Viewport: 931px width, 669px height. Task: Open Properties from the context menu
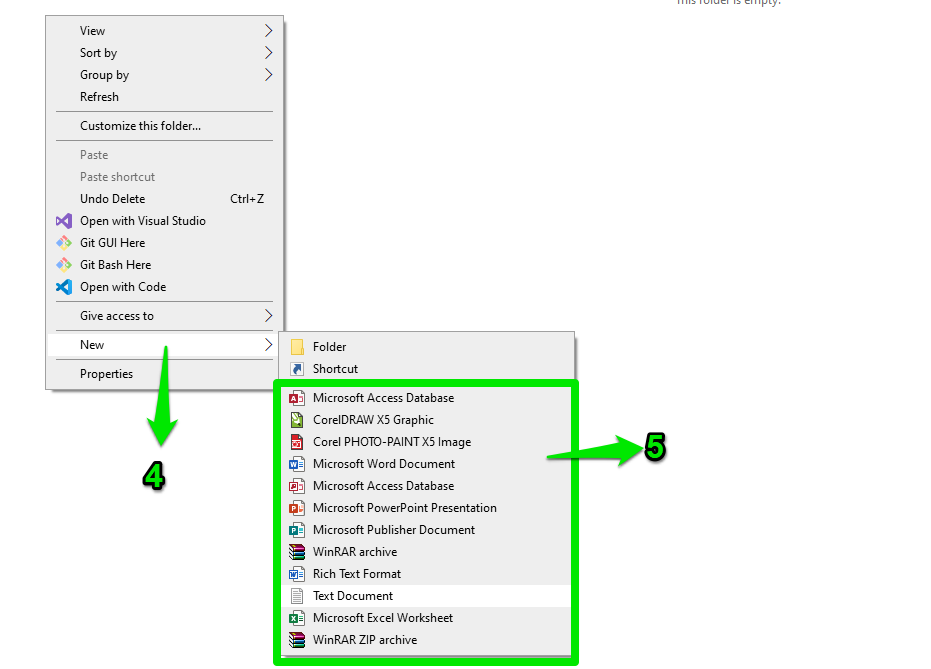pos(164,374)
